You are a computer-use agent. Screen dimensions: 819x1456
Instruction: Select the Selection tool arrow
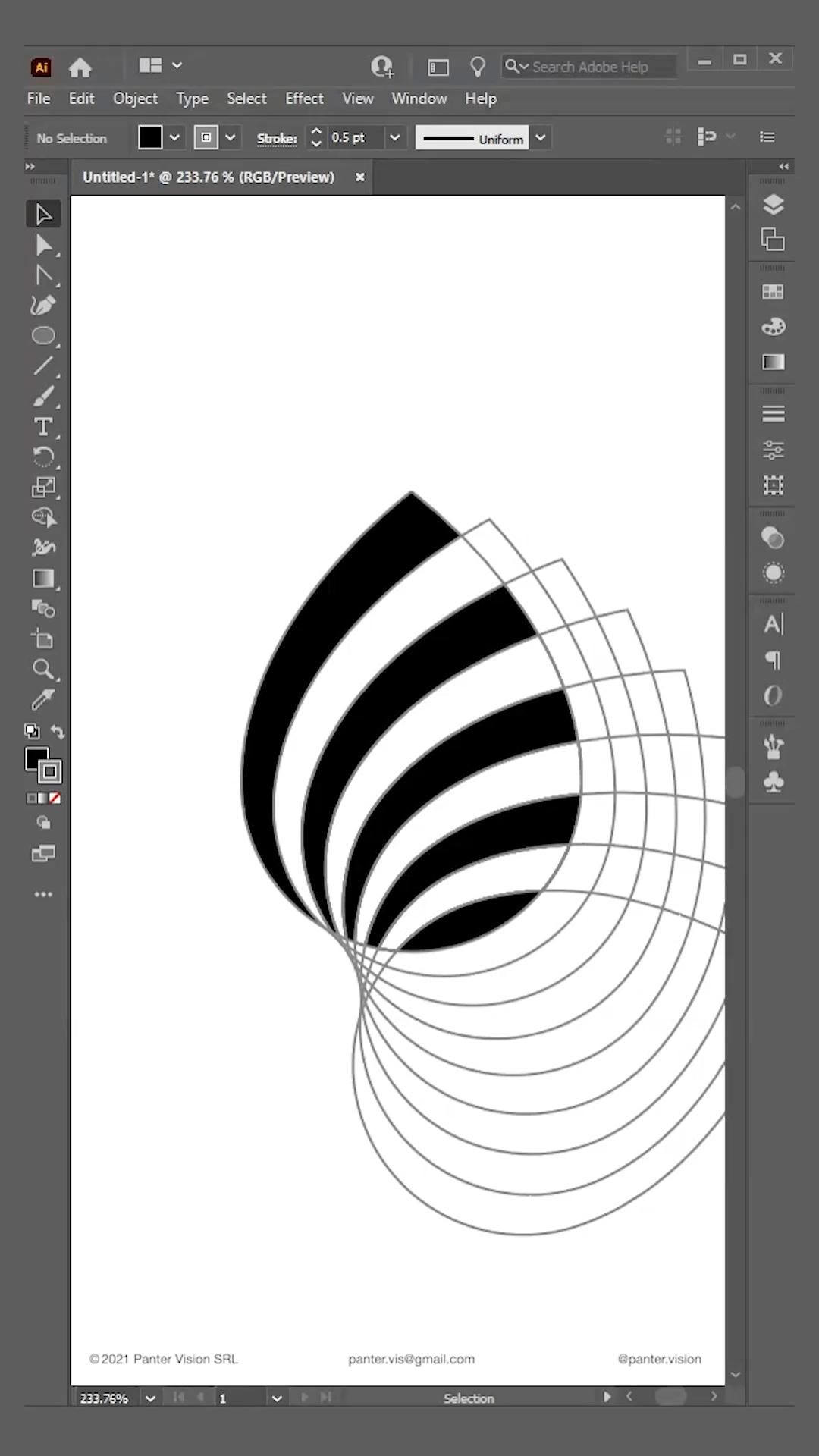click(x=43, y=215)
